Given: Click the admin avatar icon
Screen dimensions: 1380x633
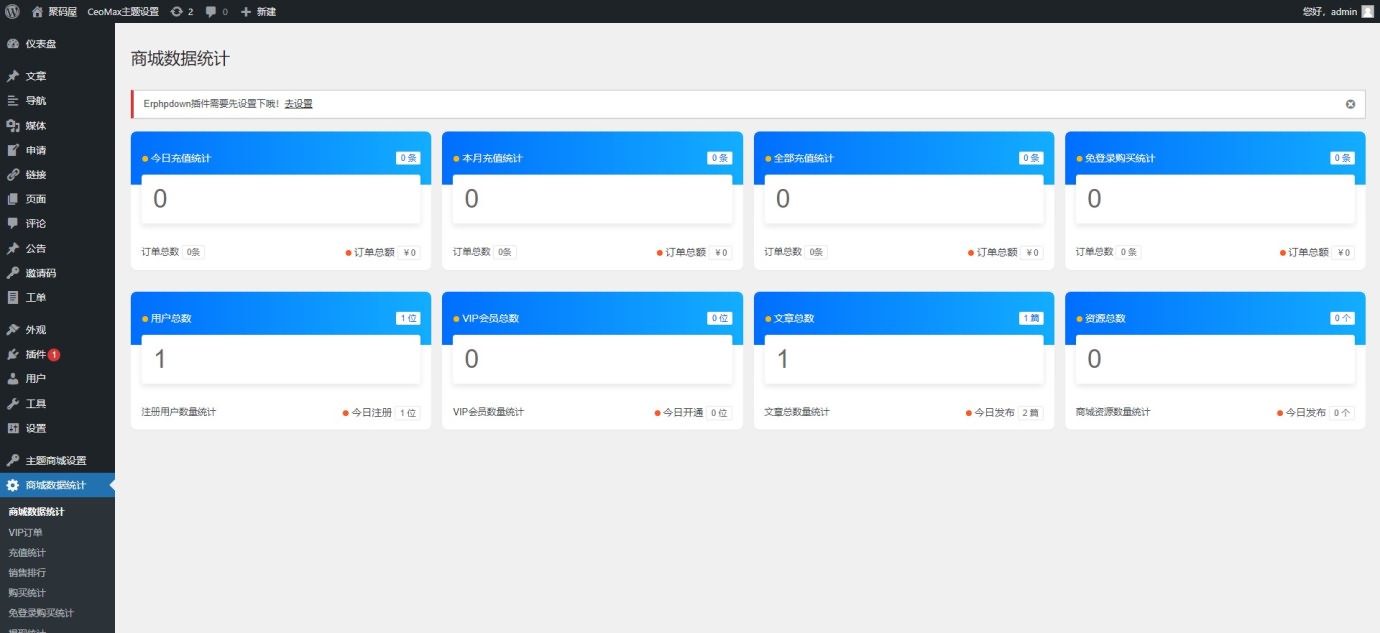Looking at the screenshot, I should [x=1367, y=12].
